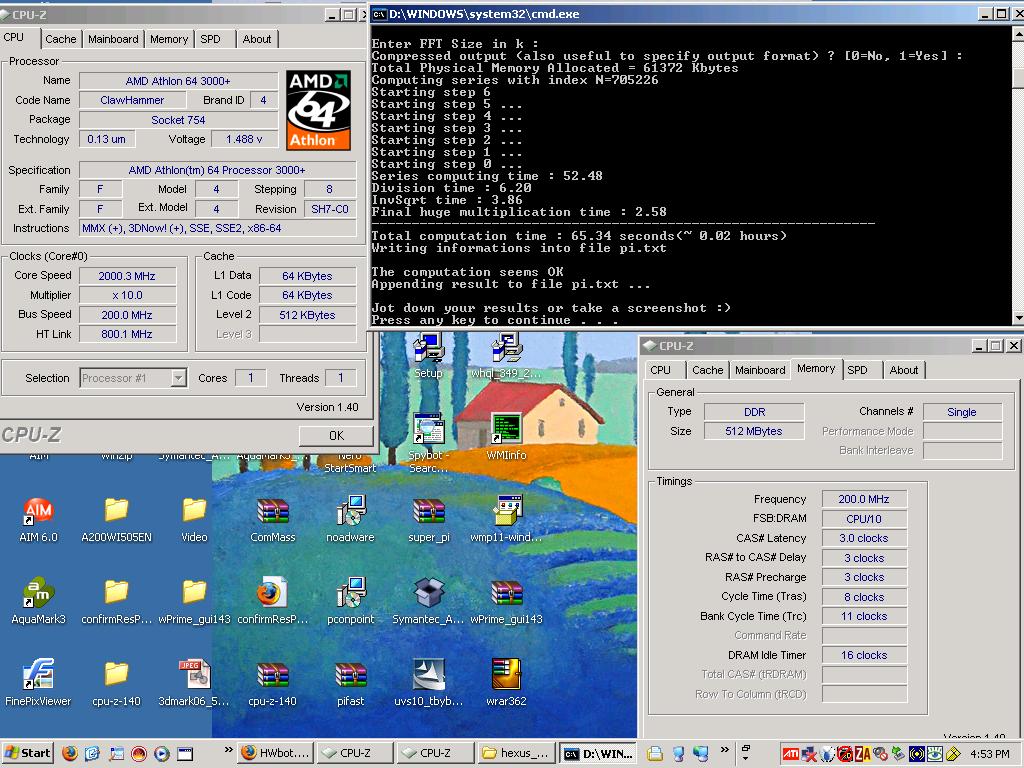The width and height of the screenshot is (1024, 768).
Task: Click the Cores value field
Action: 251,378
